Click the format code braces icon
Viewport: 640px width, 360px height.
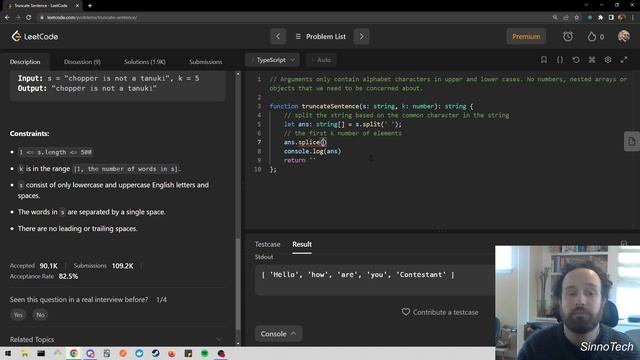[560, 60]
